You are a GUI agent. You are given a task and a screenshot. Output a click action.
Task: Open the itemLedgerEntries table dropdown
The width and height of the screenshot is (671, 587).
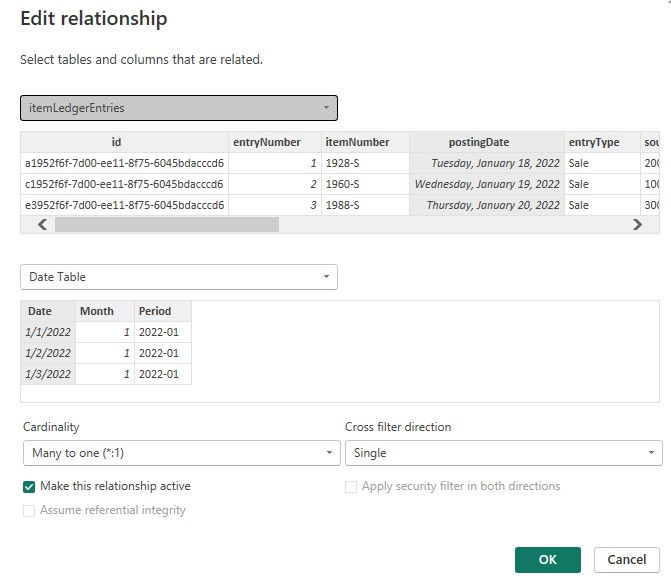pyautogui.click(x=179, y=108)
